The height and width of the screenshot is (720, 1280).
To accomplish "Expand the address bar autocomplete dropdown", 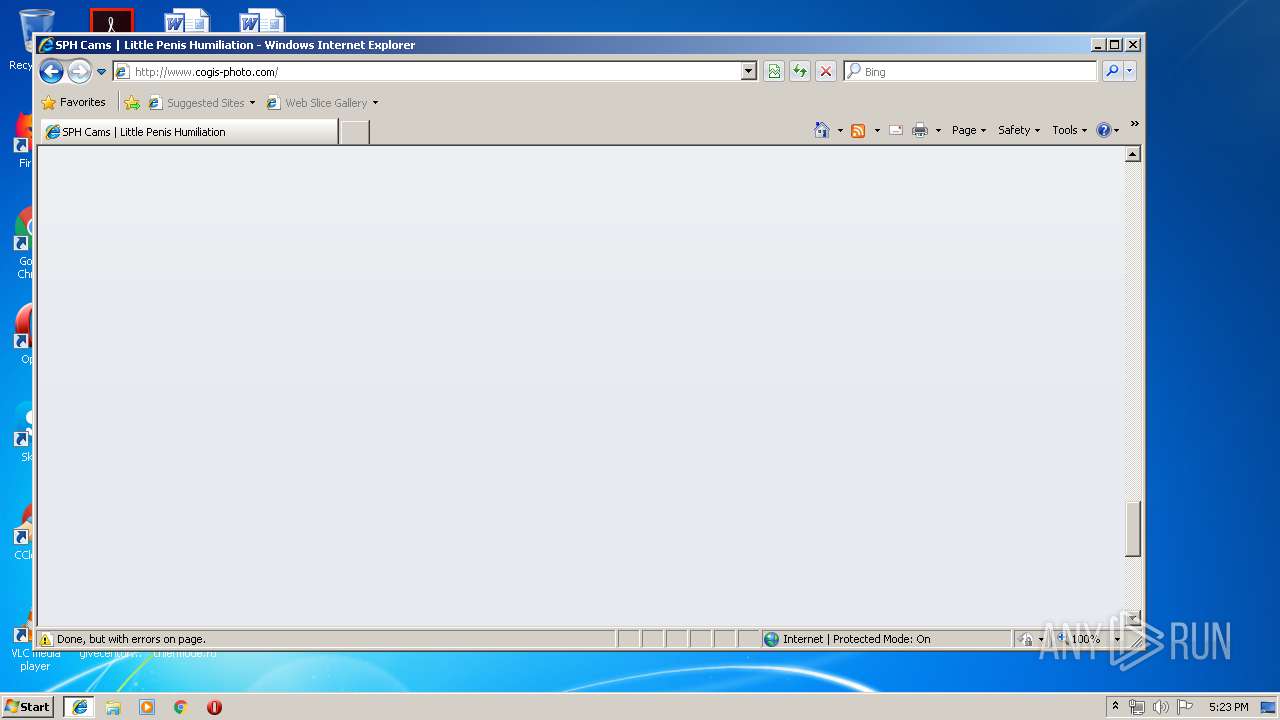I will [748, 72].
